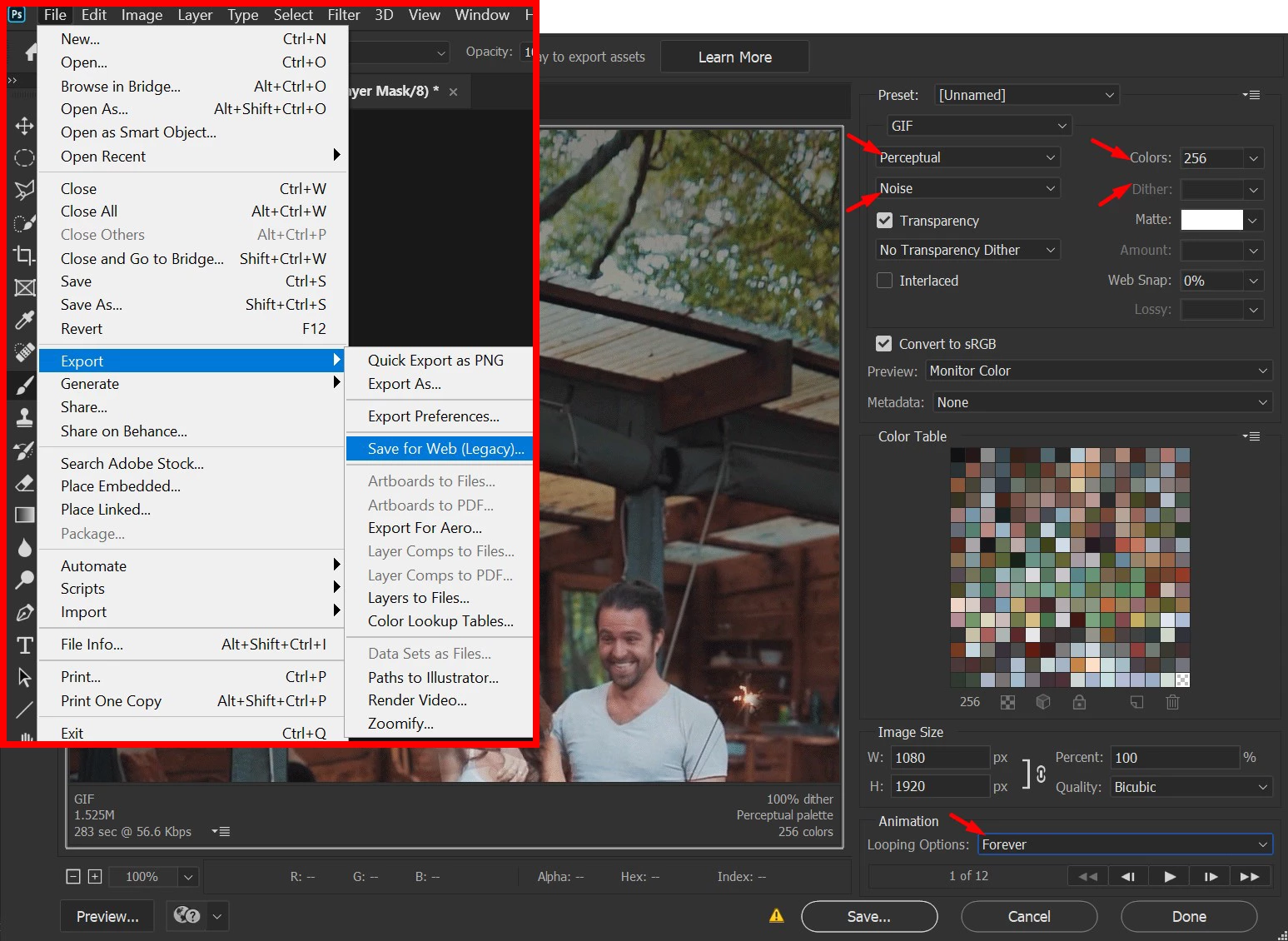Open the GIF format dropdown
This screenshot has width=1288, height=941.
point(979,126)
